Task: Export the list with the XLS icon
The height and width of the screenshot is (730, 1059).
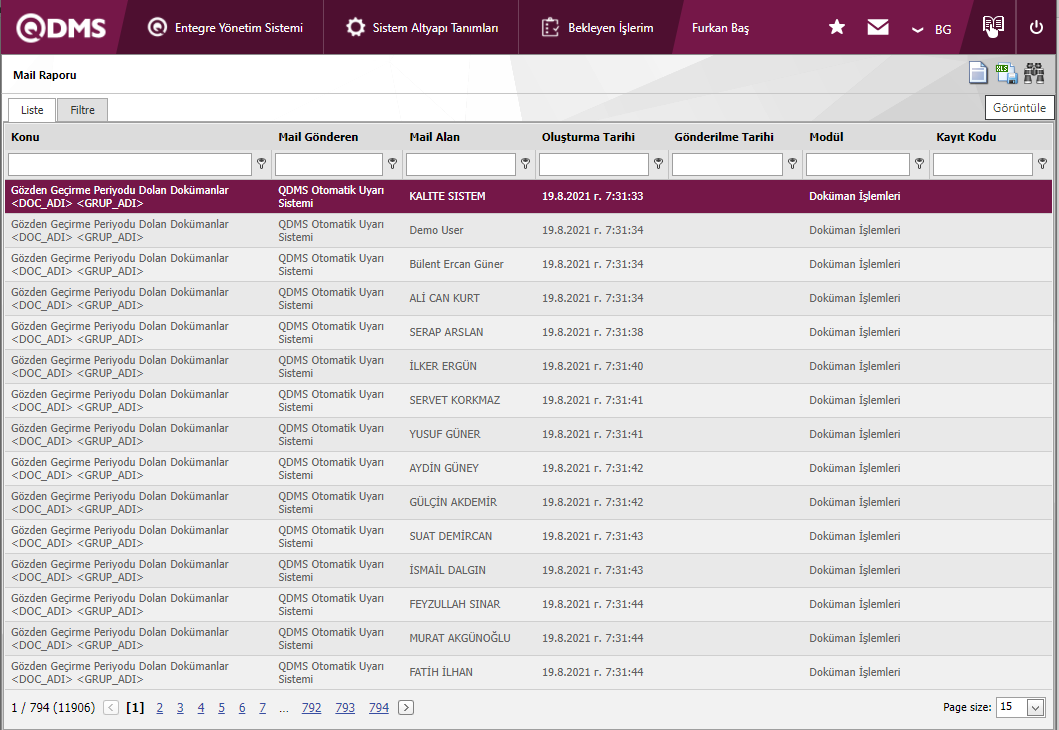Action: (x=1006, y=73)
